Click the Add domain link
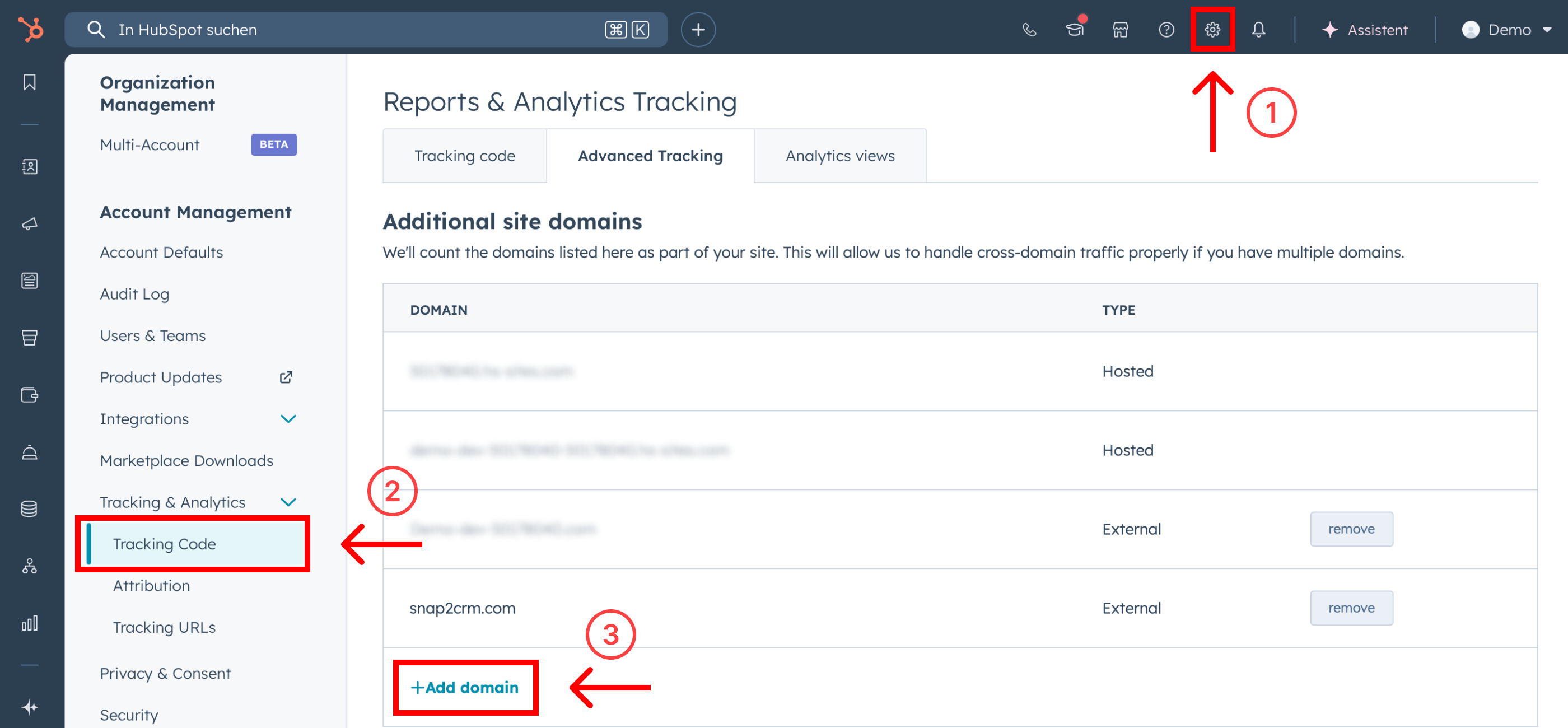Viewport: 1568px width, 728px height. coord(465,687)
